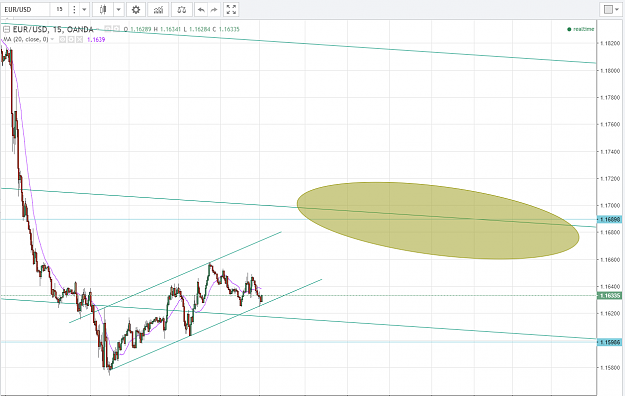Open the indicators icon in toolbar

click(158, 10)
